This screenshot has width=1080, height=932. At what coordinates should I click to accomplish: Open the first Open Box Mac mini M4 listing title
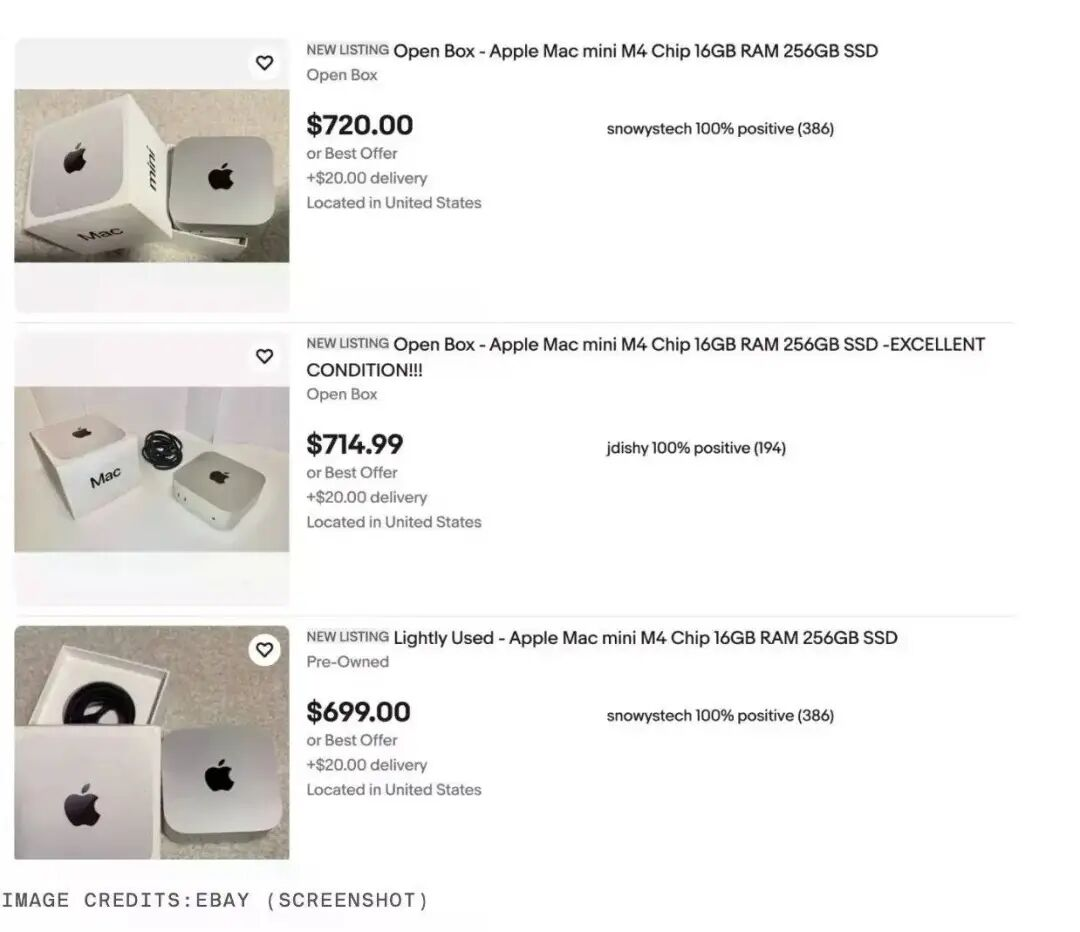[636, 51]
